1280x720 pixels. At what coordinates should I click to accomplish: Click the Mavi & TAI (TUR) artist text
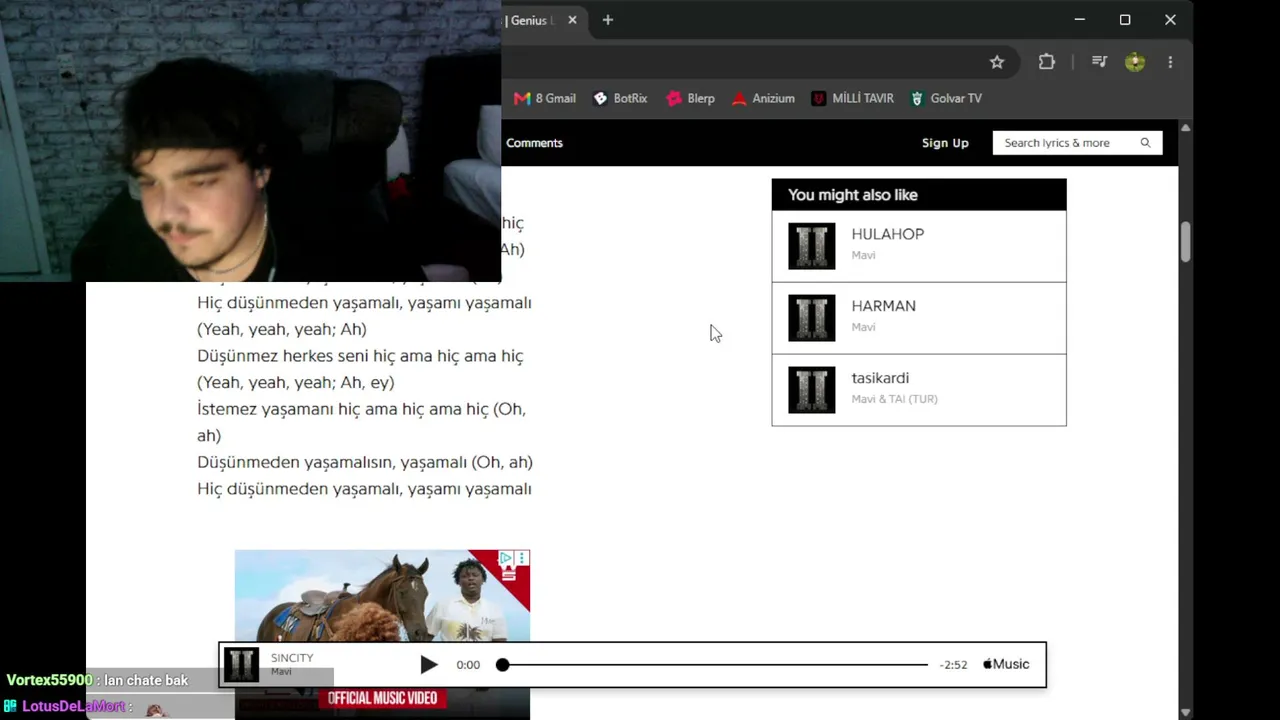[894, 399]
